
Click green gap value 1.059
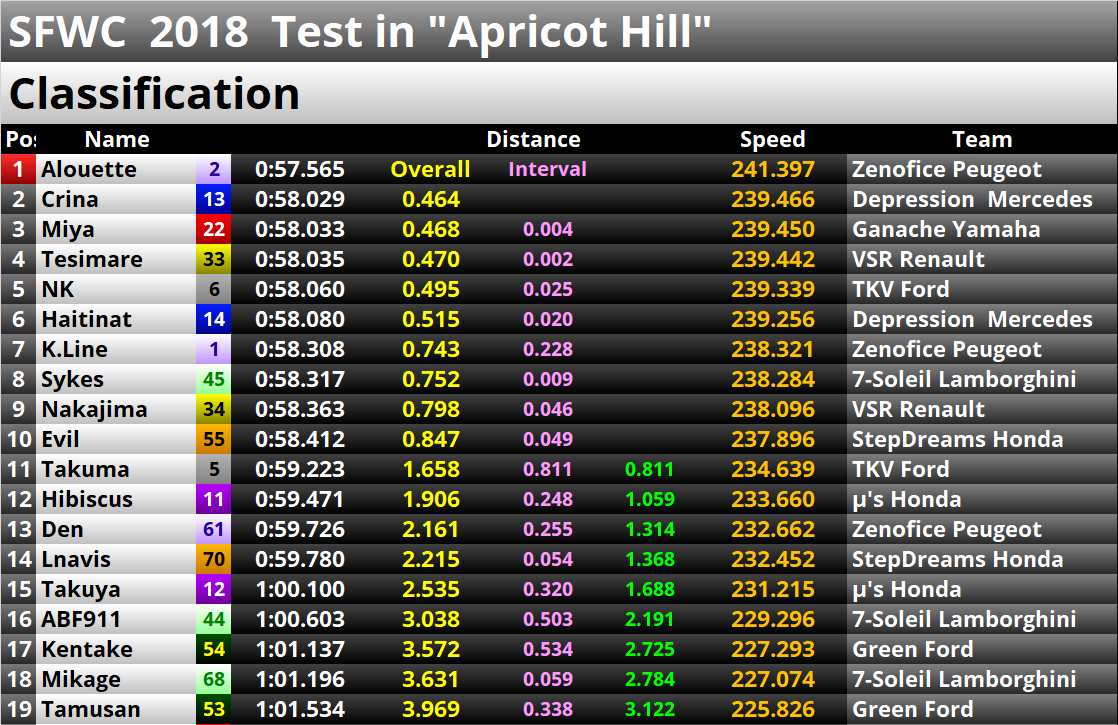click(x=650, y=499)
